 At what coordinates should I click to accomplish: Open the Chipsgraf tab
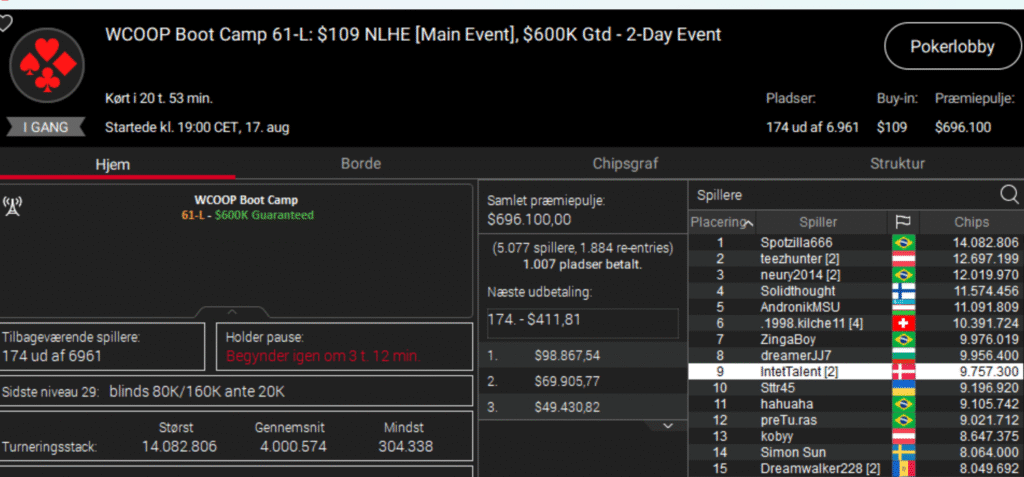625,163
